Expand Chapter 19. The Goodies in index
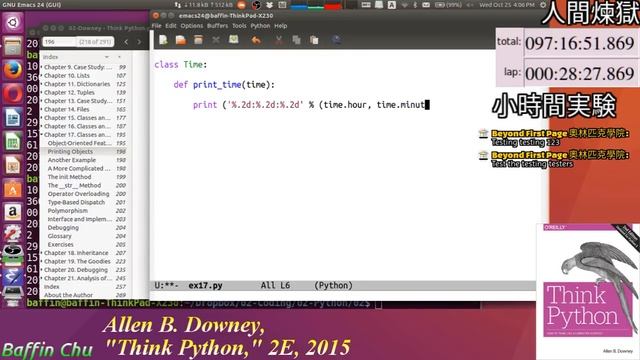Viewport: 640px width, 360px height. 42,261
